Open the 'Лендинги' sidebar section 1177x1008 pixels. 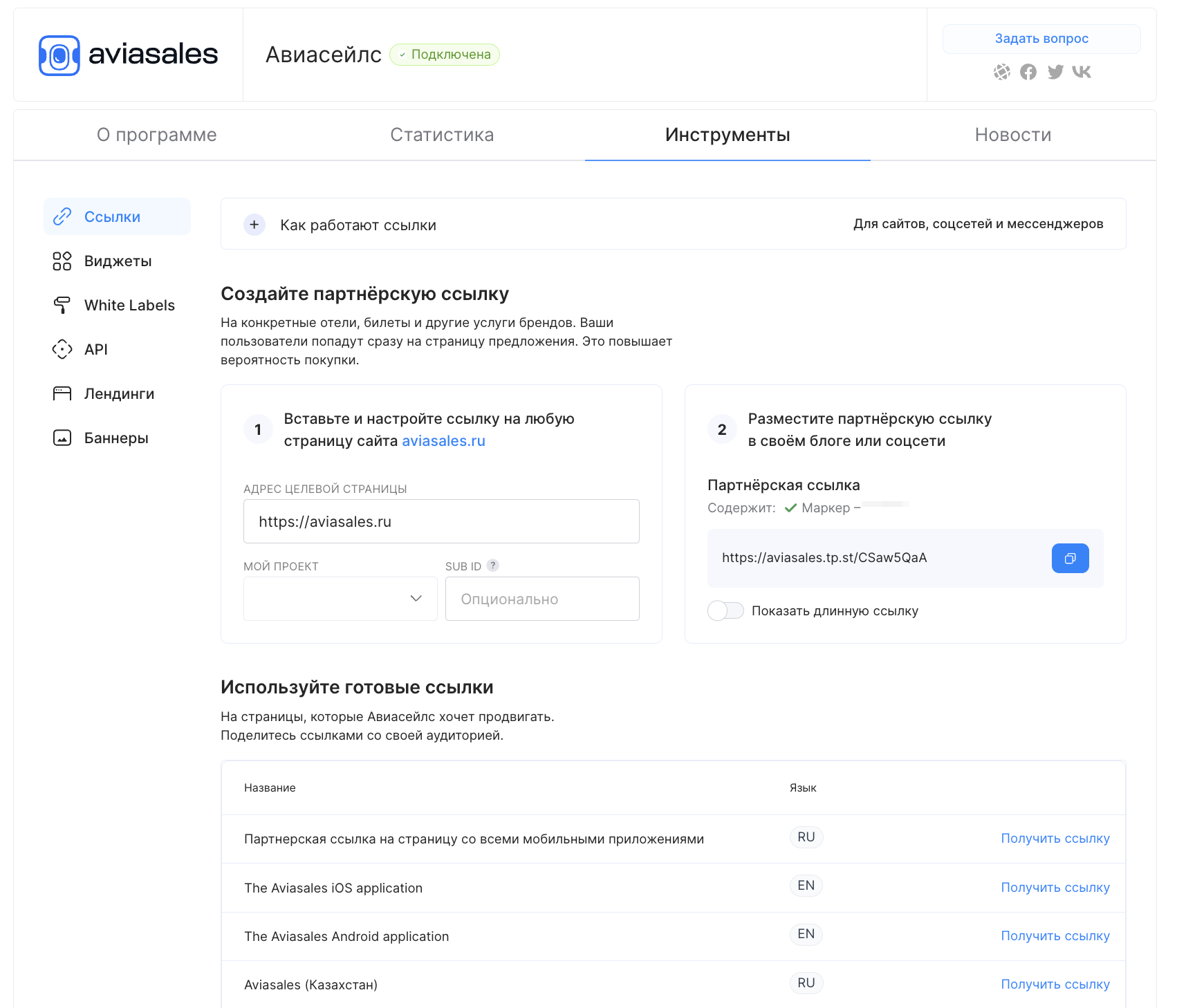point(117,393)
